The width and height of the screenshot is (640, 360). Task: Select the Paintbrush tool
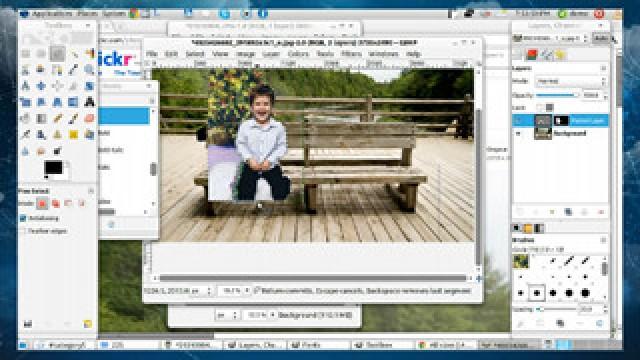pyautogui.click(x=73, y=118)
